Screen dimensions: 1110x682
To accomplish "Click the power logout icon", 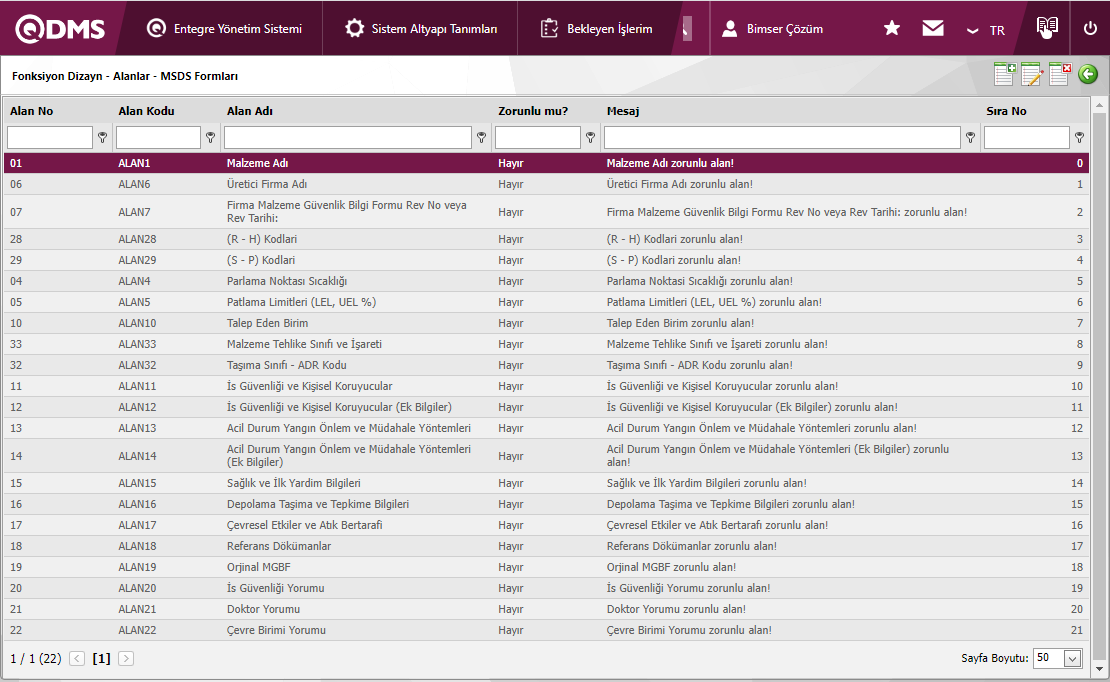I will (x=1090, y=28).
